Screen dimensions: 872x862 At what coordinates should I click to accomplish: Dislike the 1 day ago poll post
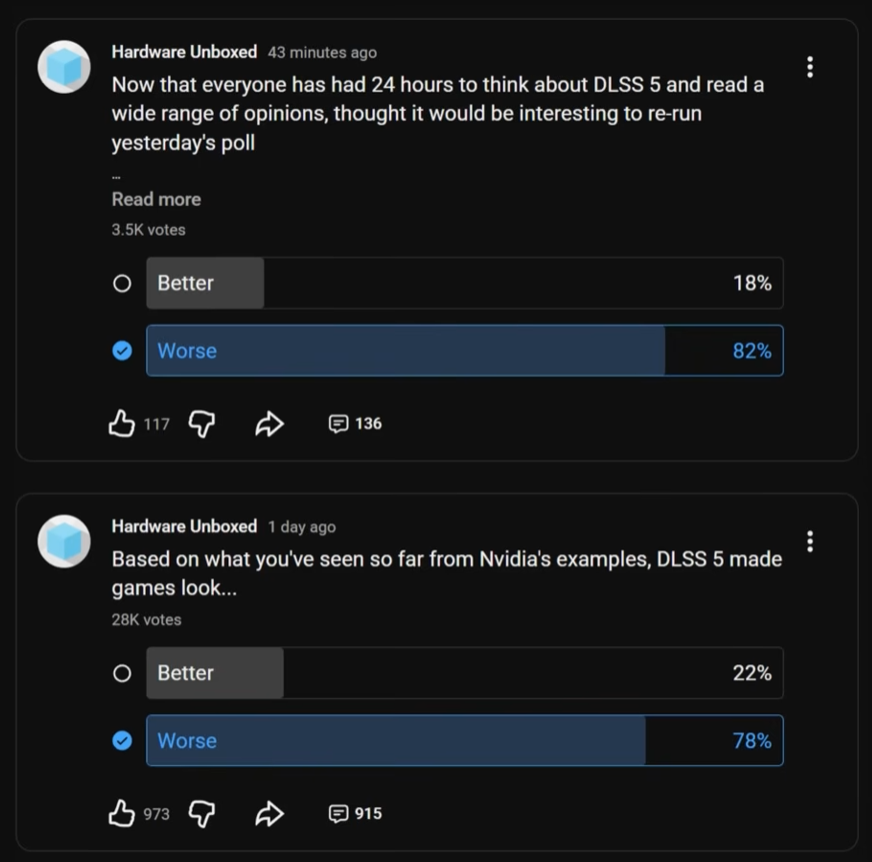click(x=202, y=814)
